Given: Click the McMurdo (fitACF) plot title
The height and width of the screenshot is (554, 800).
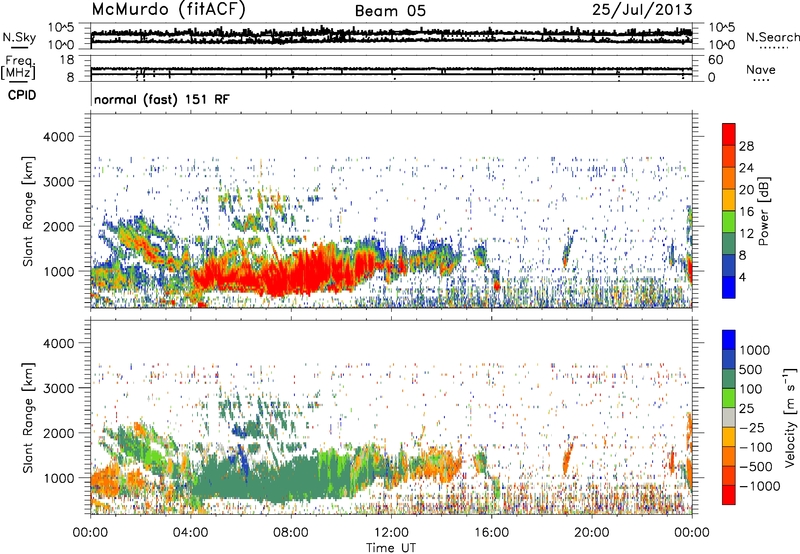Looking at the screenshot, I should click(x=168, y=10).
